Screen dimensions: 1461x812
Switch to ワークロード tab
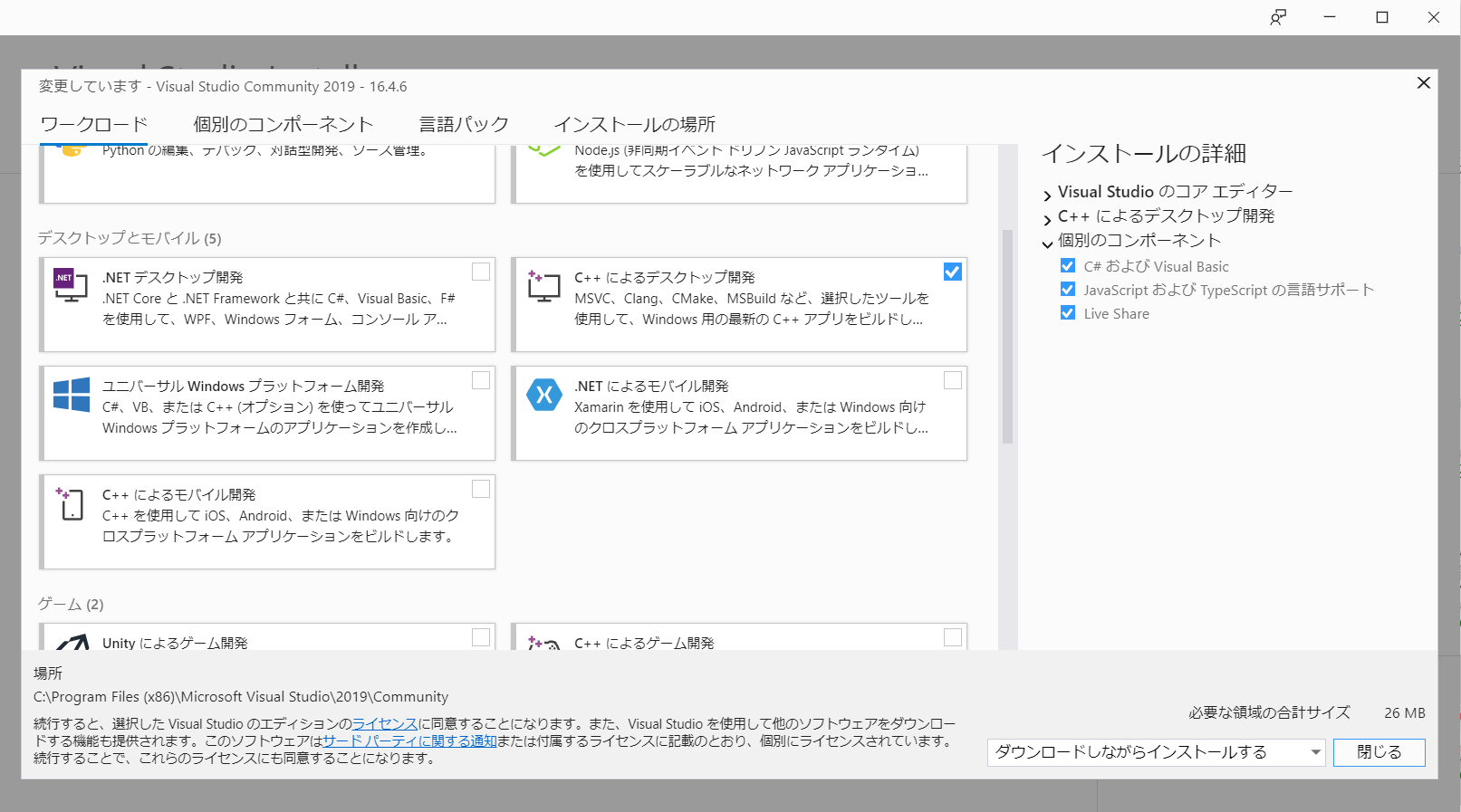tap(94, 124)
